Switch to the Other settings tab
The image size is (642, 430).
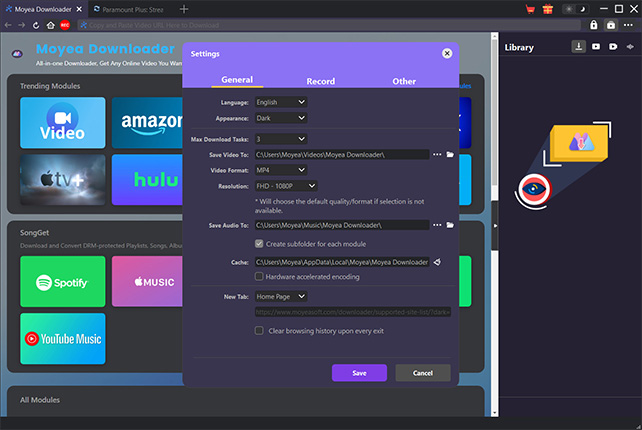click(x=404, y=81)
